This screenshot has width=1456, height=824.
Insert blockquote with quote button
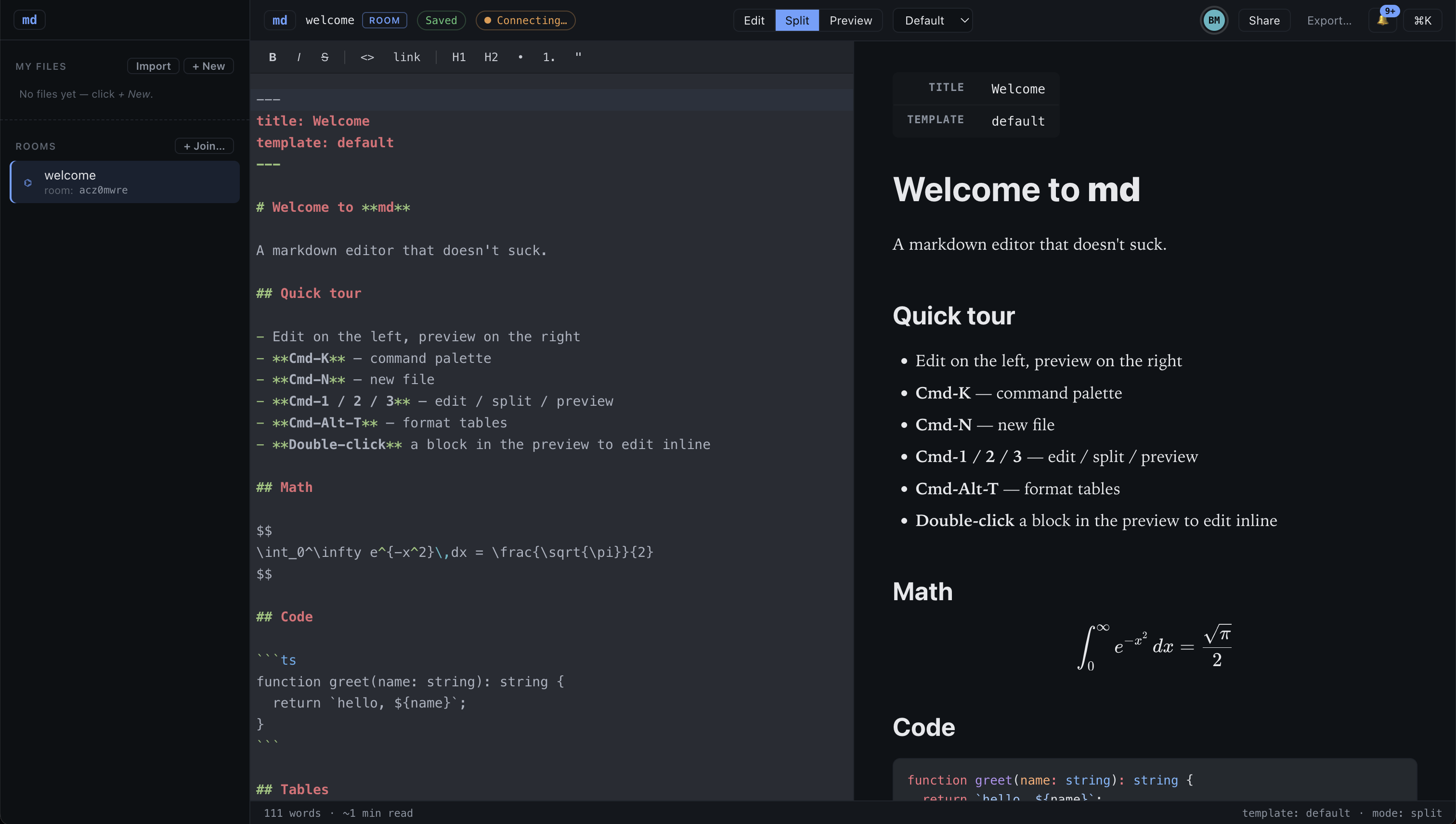point(578,57)
